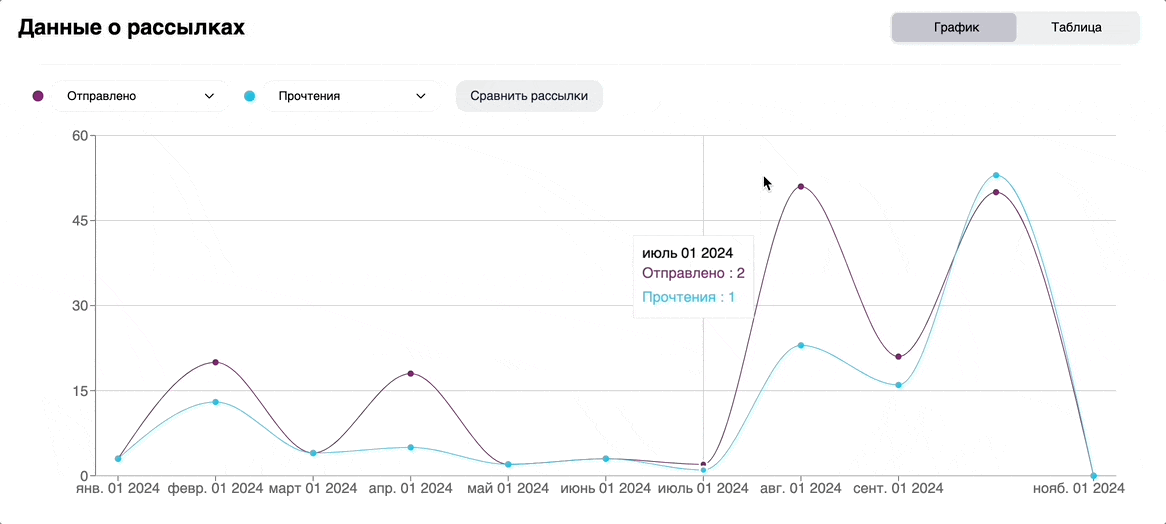Click the Прочтения point at сент. 01 2024
The width and height of the screenshot is (1166, 524).
coord(898,385)
